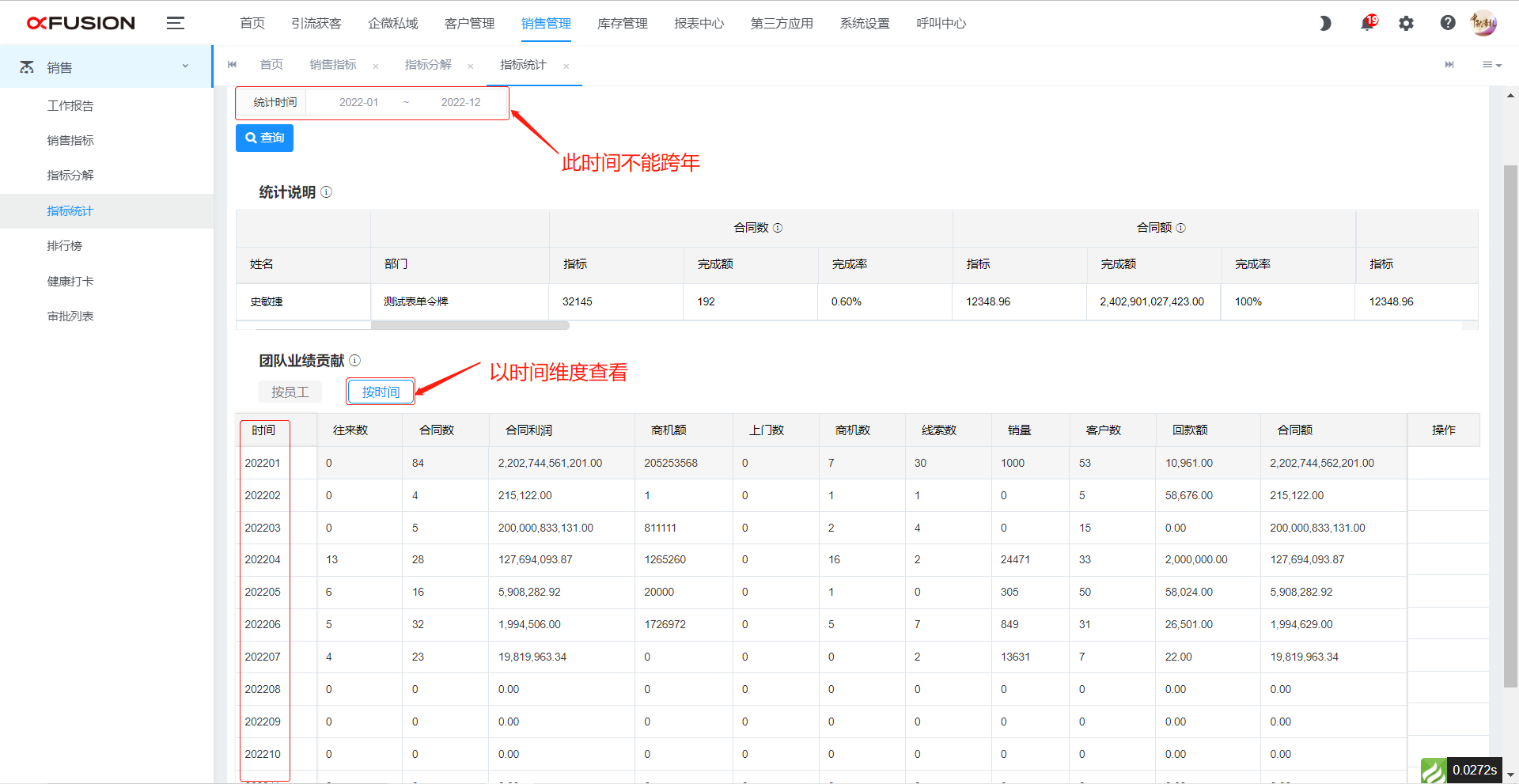Image resolution: width=1519 pixels, height=784 pixels.
Task: Switch to 指标分解 page tab
Action: pos(428,65)
